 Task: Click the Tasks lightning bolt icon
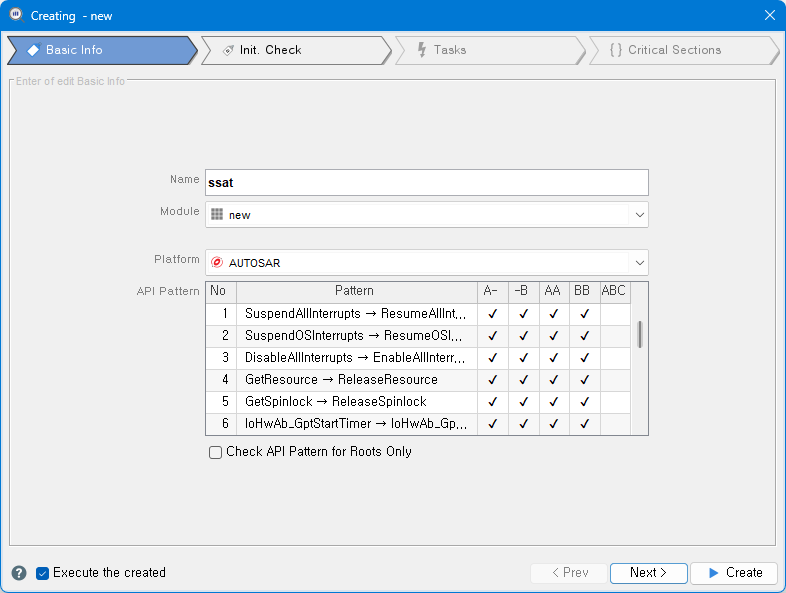[421, 50]
